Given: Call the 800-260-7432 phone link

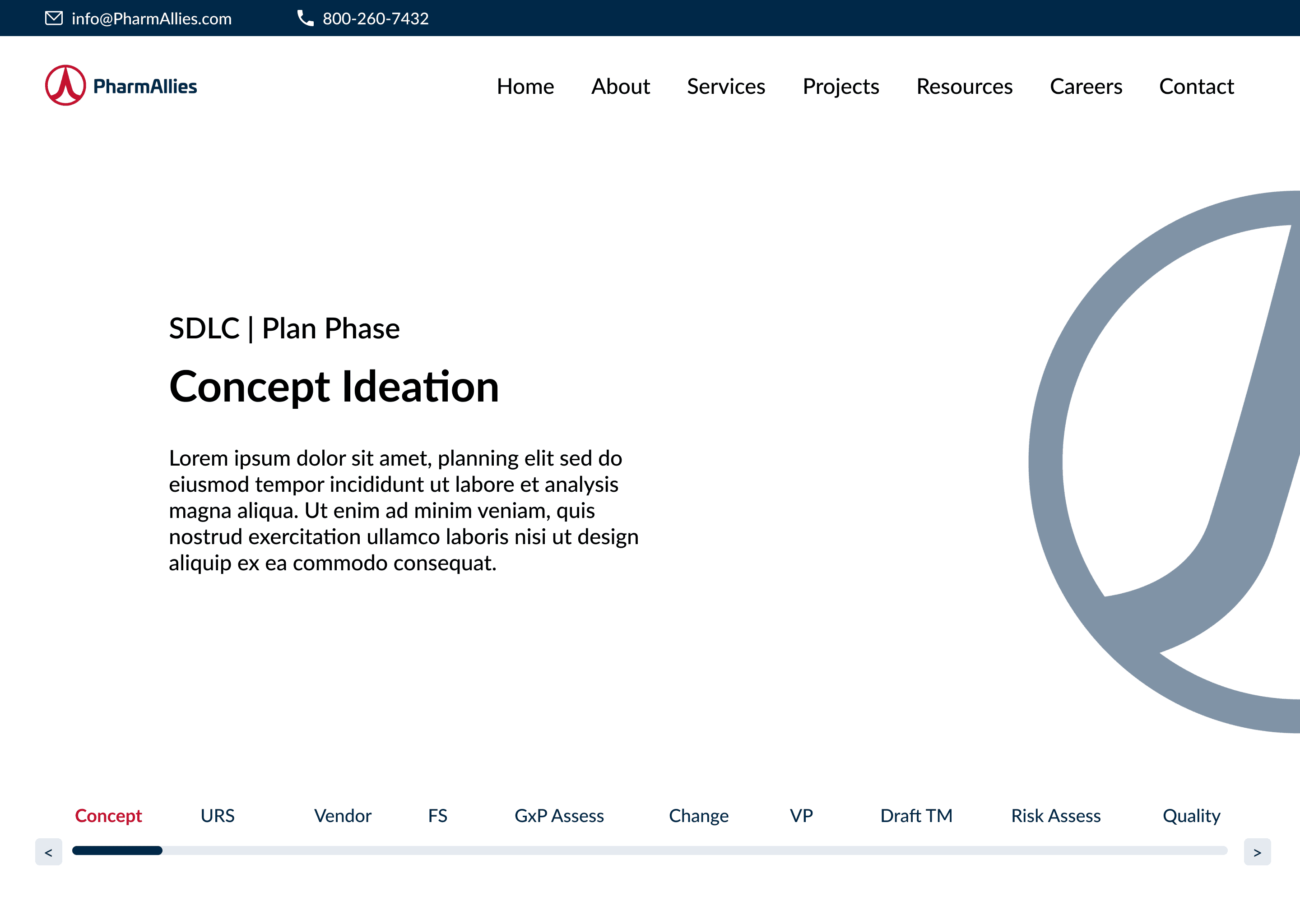Looking at the screenshot, I should pyautogui.click(x=375, y=19).
